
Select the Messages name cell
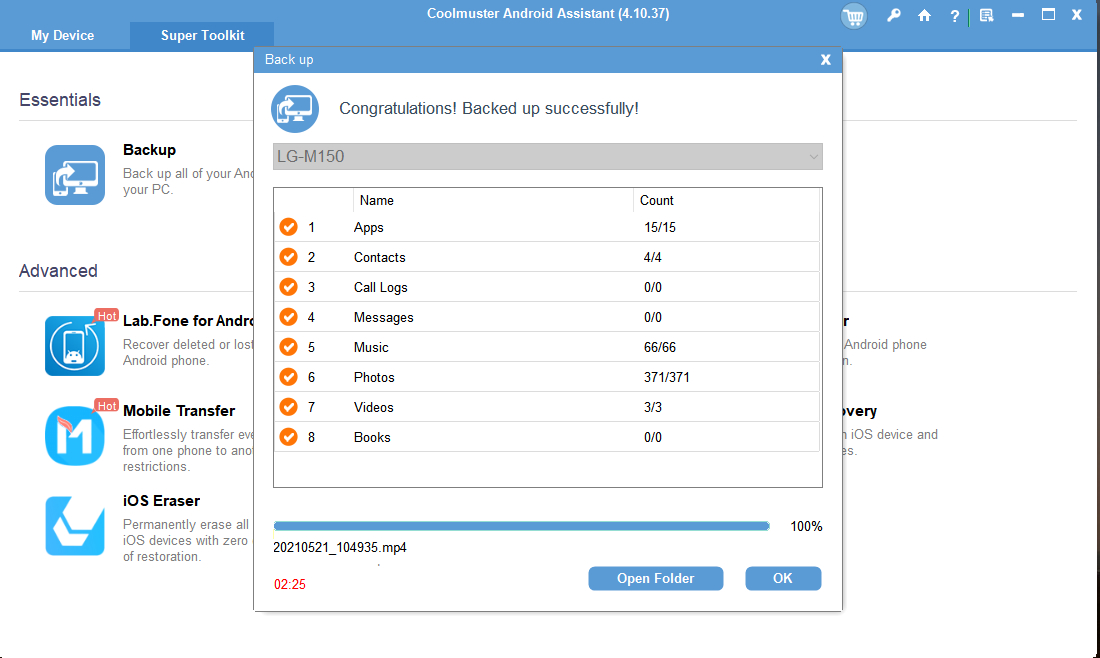point(384,318)
